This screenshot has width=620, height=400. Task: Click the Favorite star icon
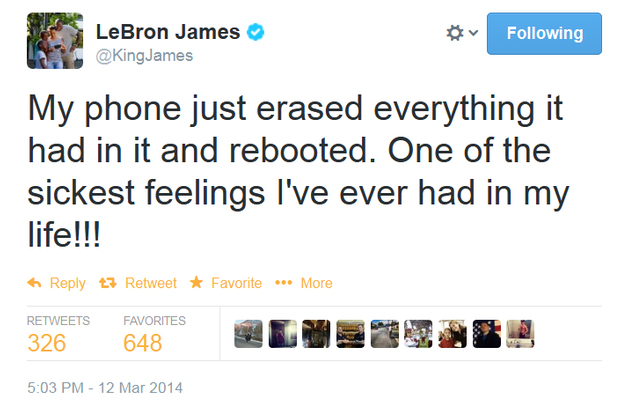[196, 283]
